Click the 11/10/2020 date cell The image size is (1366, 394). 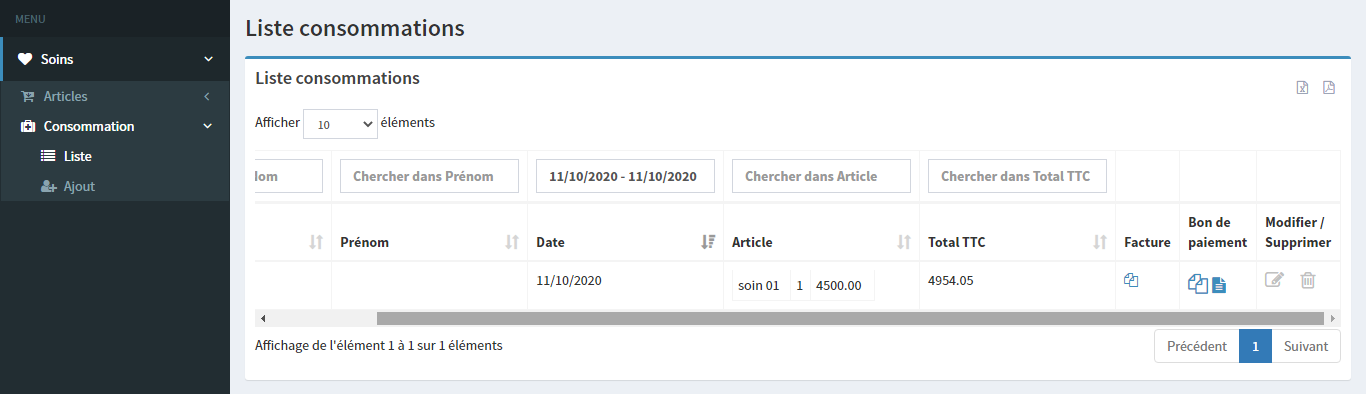(570, 281)
